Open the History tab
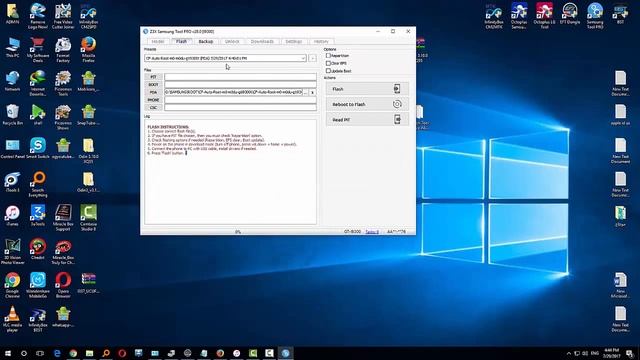This screenshot has height=360, width=640. 321,42
